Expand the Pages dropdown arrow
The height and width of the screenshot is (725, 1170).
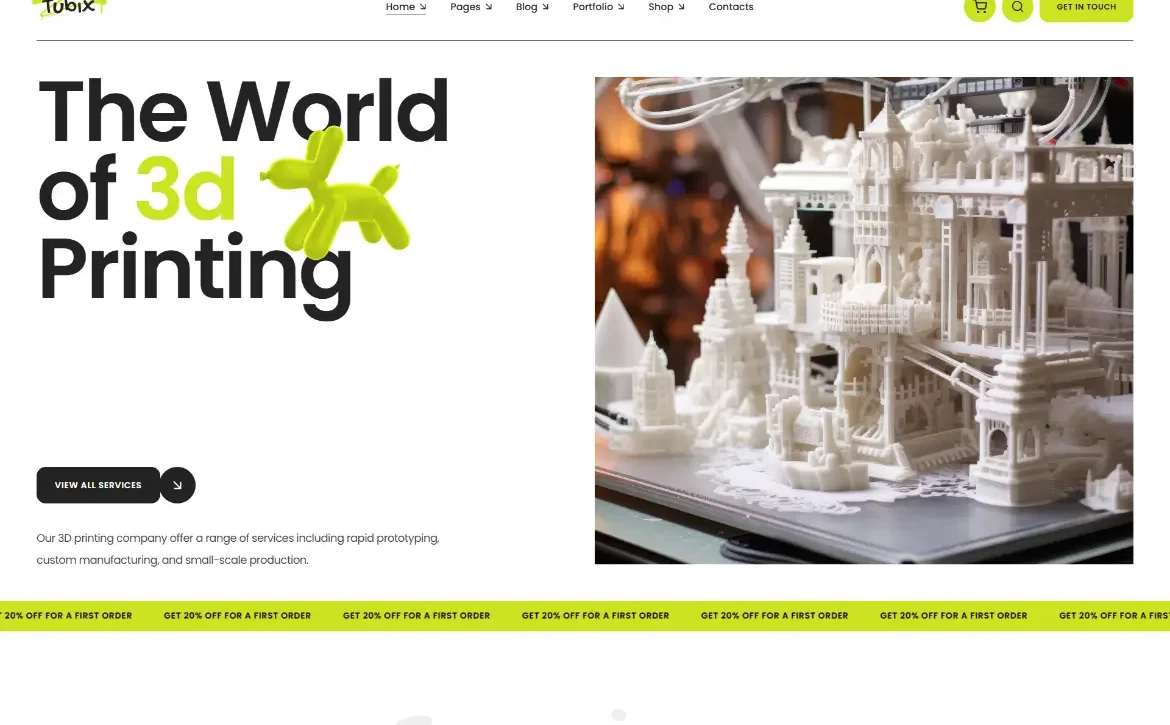pos(489,7)
